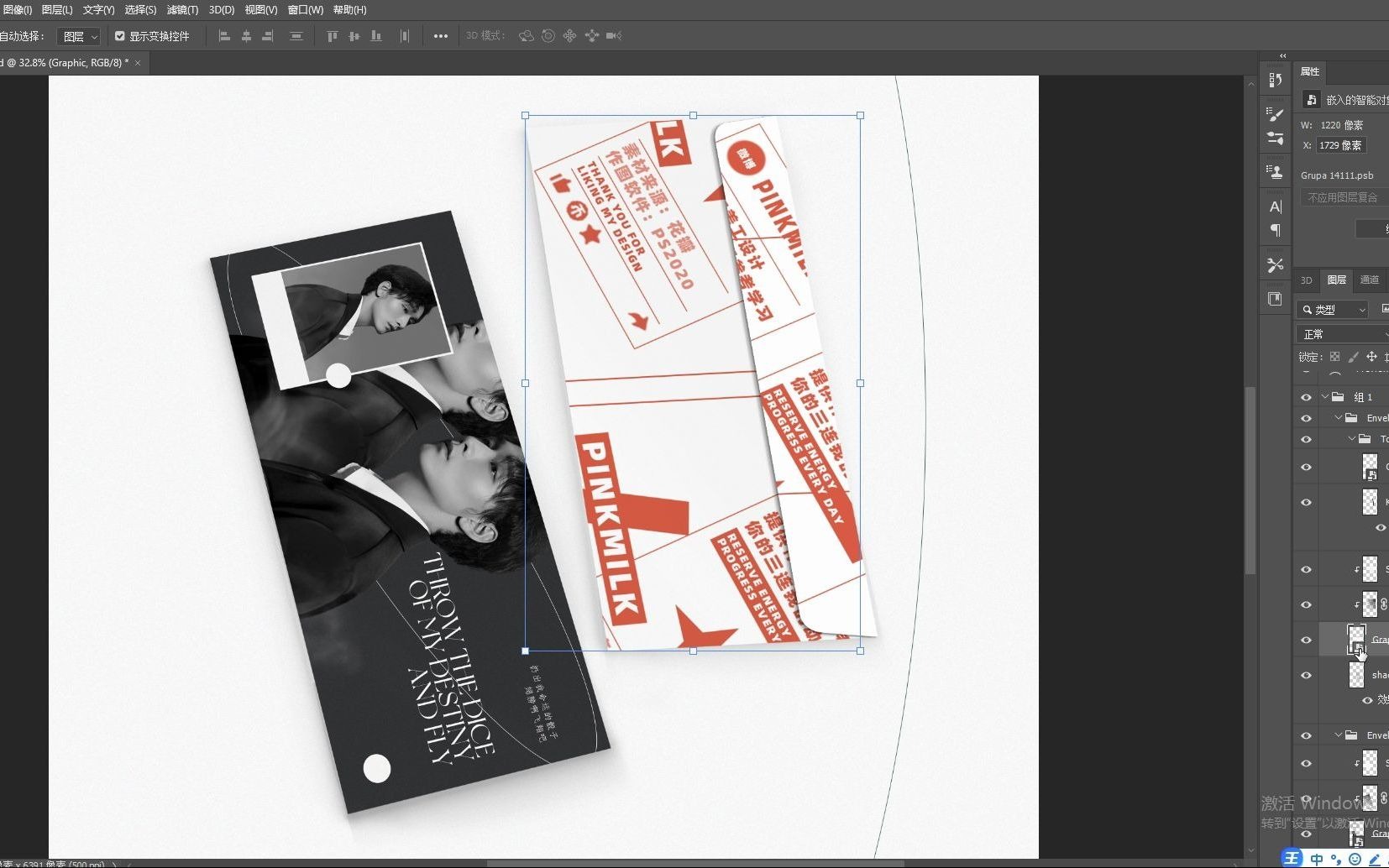The image size is (1389, 868).
Task: Toggle visibility of the To group folder
Action: click(1306, 439)
